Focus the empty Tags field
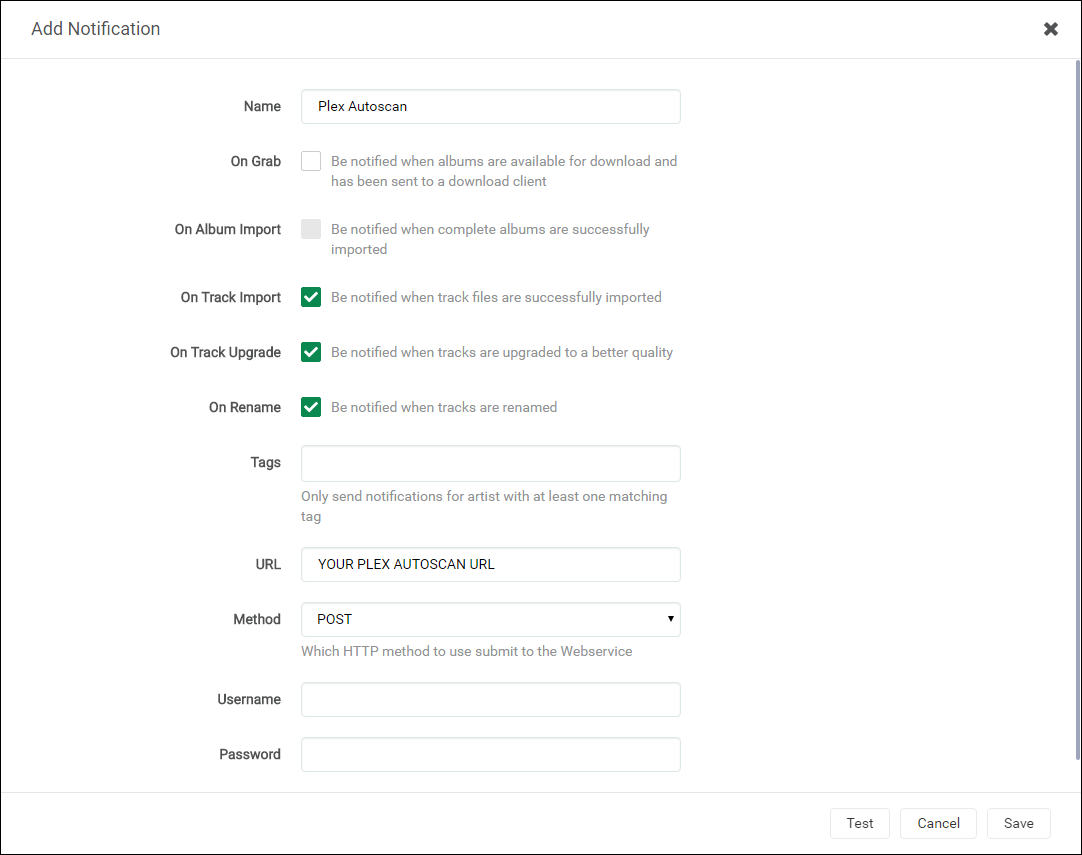This screenshot has width=1082, height=855. [490, 463]
